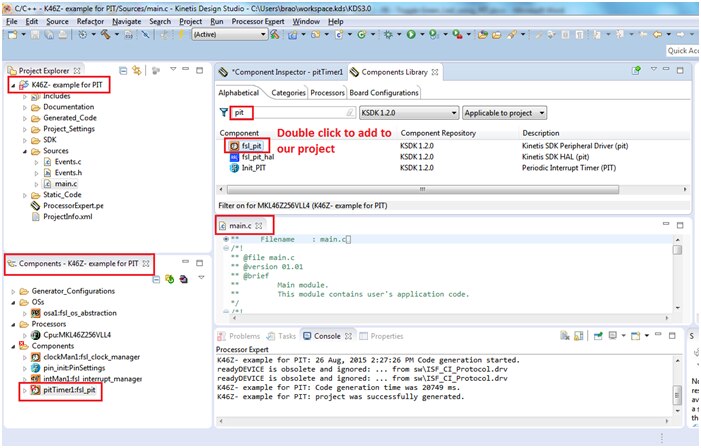Switch to the Categories tab

pyautogui.click(x=288, y=92)
